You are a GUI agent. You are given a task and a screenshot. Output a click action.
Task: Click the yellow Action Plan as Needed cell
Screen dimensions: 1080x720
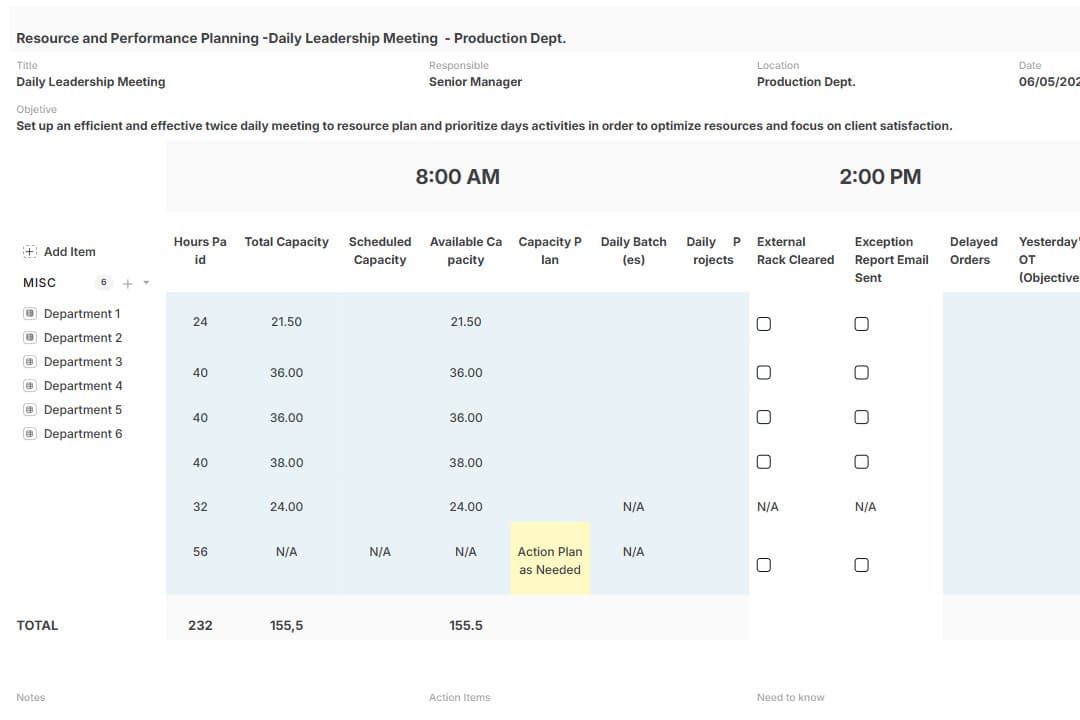click(550, 560)
